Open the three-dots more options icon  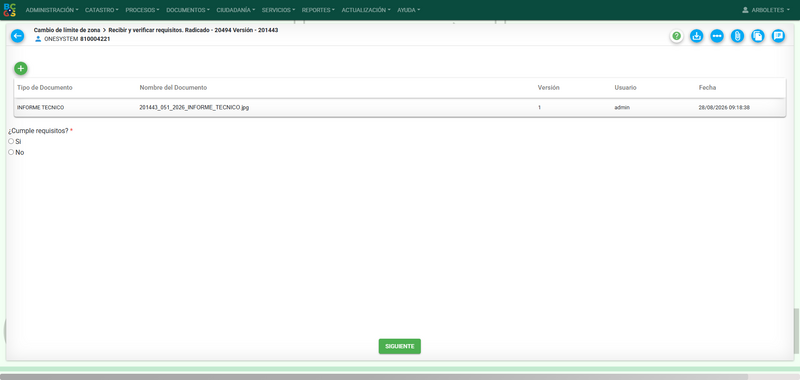(x=717, y=36)
